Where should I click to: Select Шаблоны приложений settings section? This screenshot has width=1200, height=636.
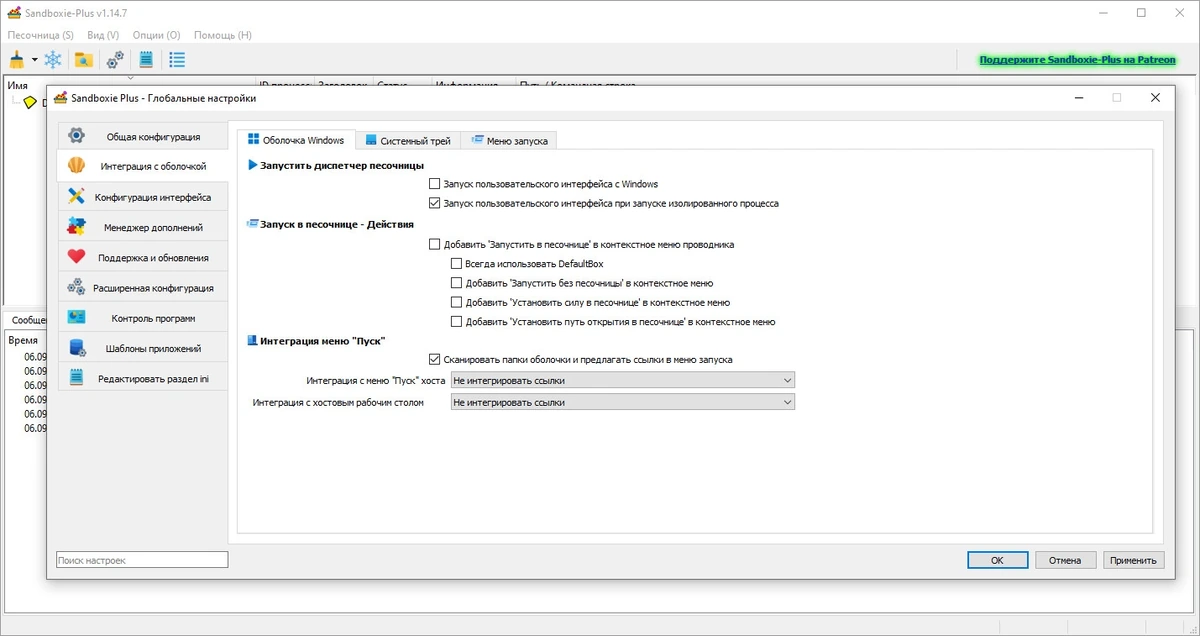(x=142, y=348)
